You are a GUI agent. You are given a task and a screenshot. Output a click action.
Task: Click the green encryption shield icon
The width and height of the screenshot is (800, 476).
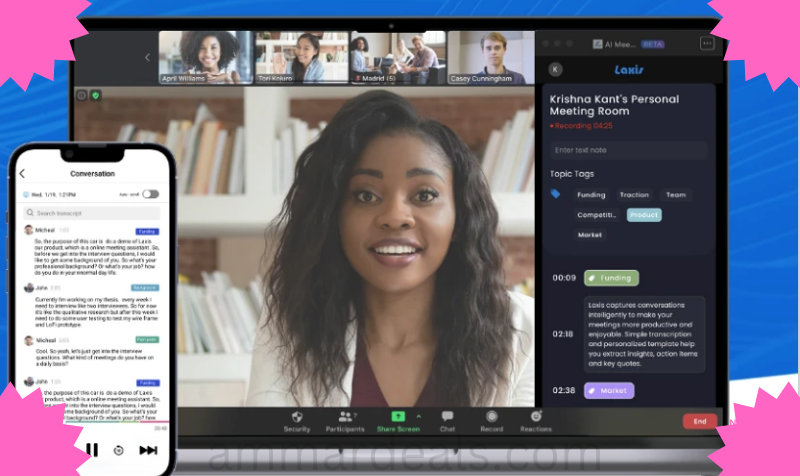click(x=95, y=95)
